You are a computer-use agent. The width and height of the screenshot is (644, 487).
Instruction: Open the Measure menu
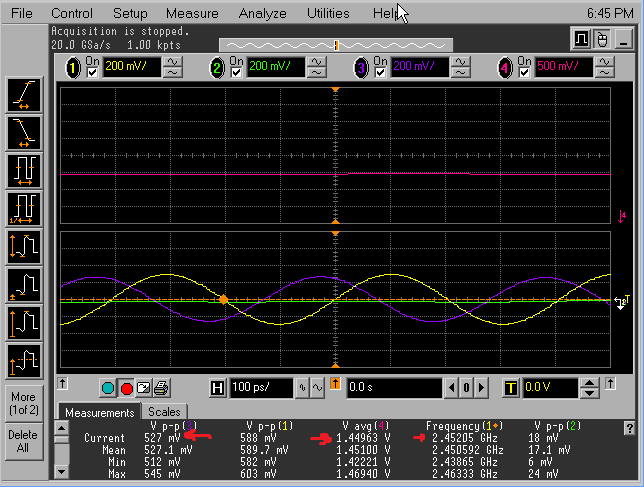pyautogui.click(x=192, y=14)
